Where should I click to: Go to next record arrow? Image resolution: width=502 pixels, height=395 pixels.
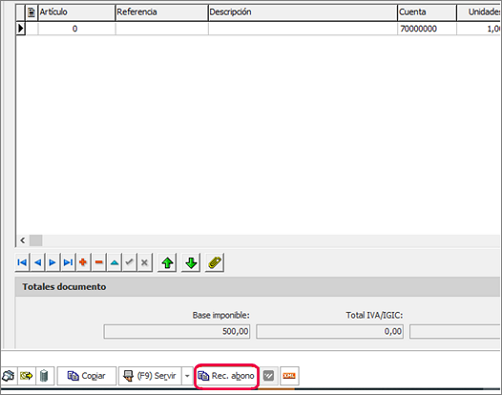(x=52, y=263)
